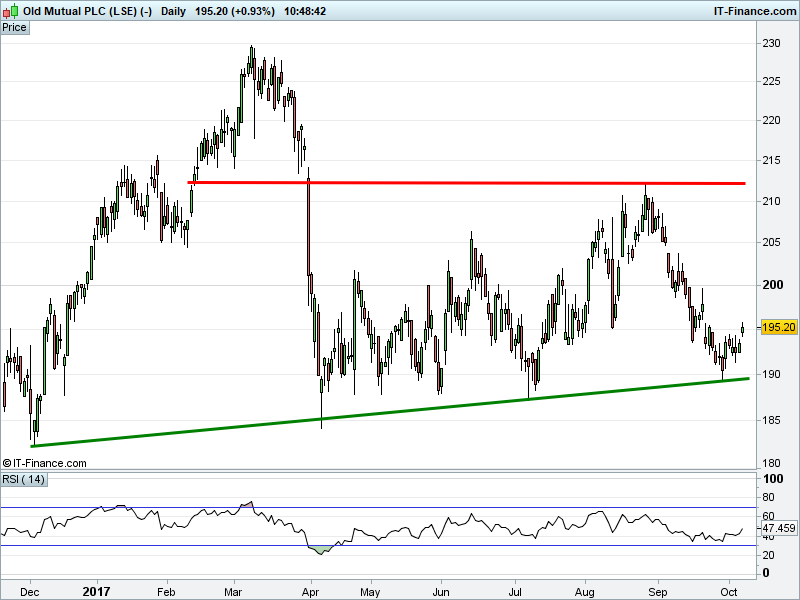Click the bold 200 price axis label

pos(772,285)
